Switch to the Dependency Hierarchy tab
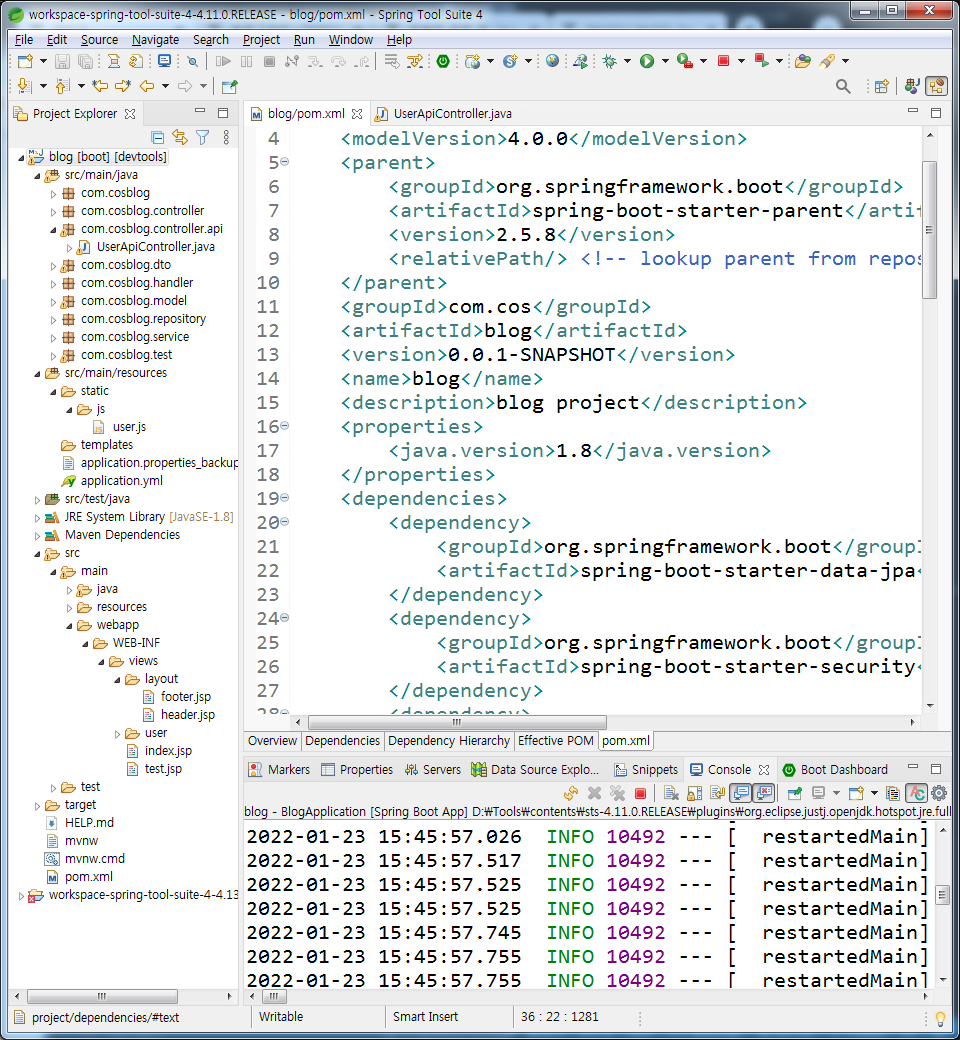 tap(449, 741)
